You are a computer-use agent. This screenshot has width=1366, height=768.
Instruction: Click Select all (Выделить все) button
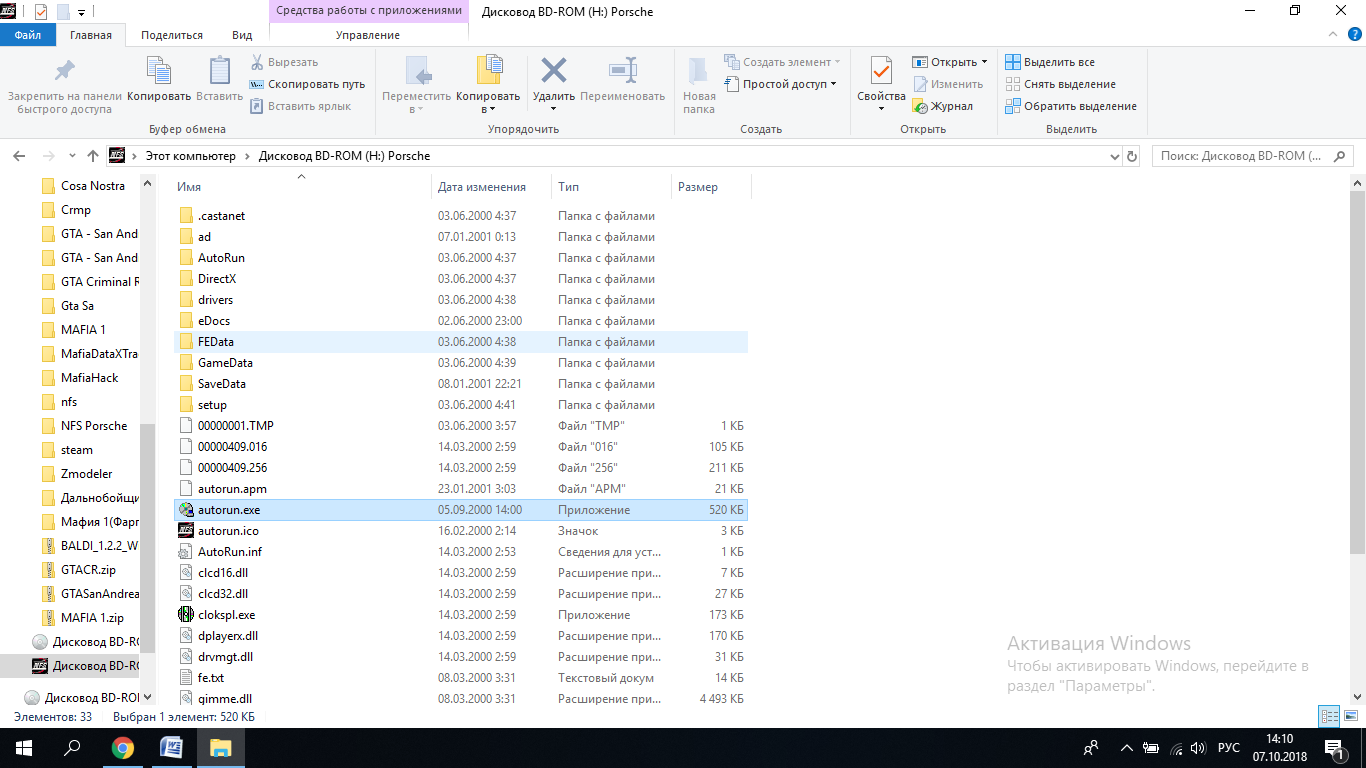pyautogui.click(x=1050, y=62)
